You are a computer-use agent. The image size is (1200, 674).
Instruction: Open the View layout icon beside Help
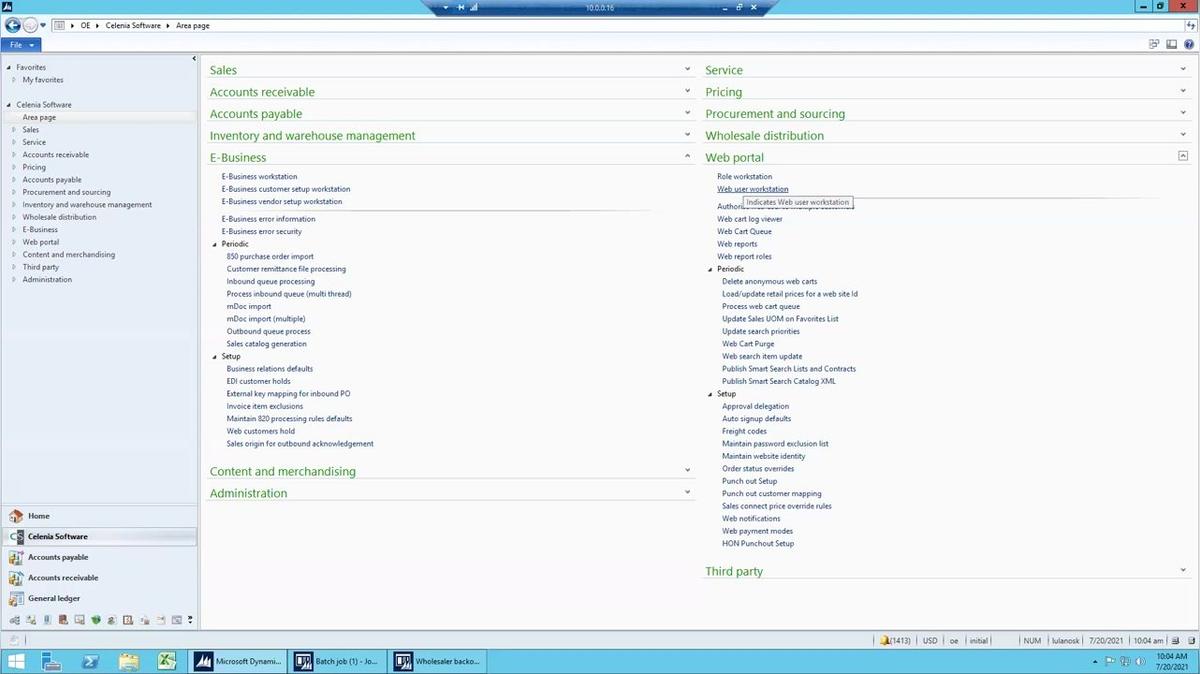[x=1171, y=44]
